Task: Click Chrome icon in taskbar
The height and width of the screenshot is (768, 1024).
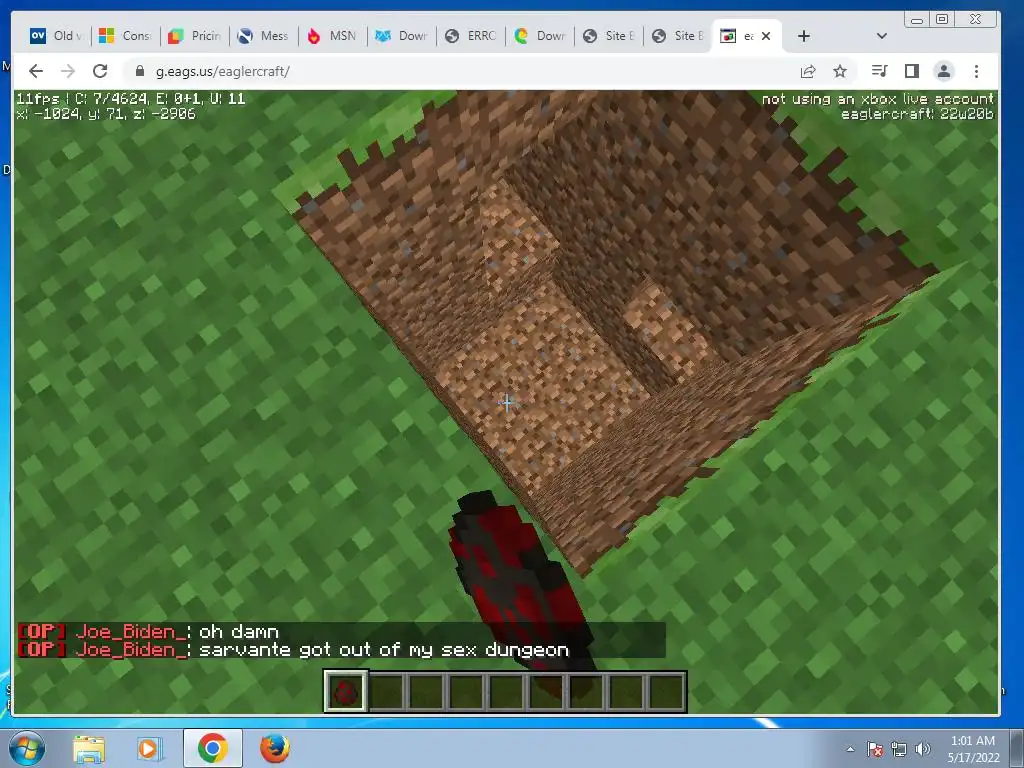Action: tap(212, 748)
